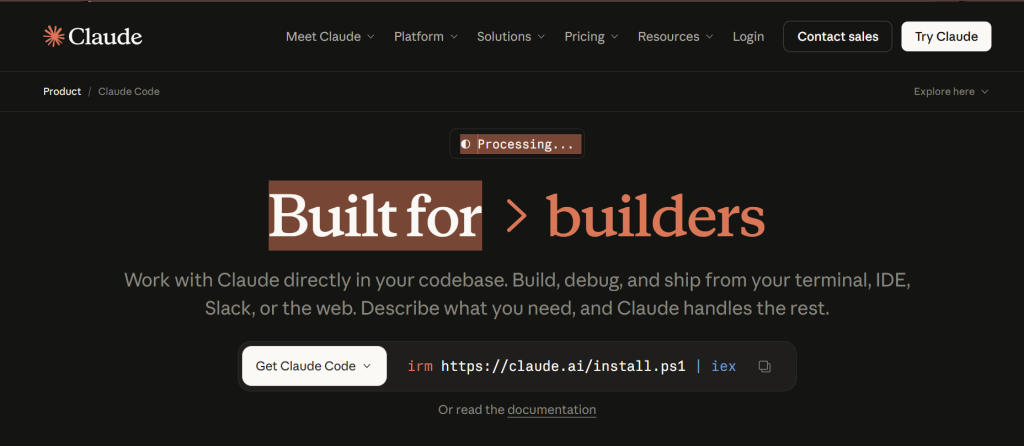Expand the Explore here dropdown
1024x446 pixels.
pyautogui.click(x=950, y=92)
